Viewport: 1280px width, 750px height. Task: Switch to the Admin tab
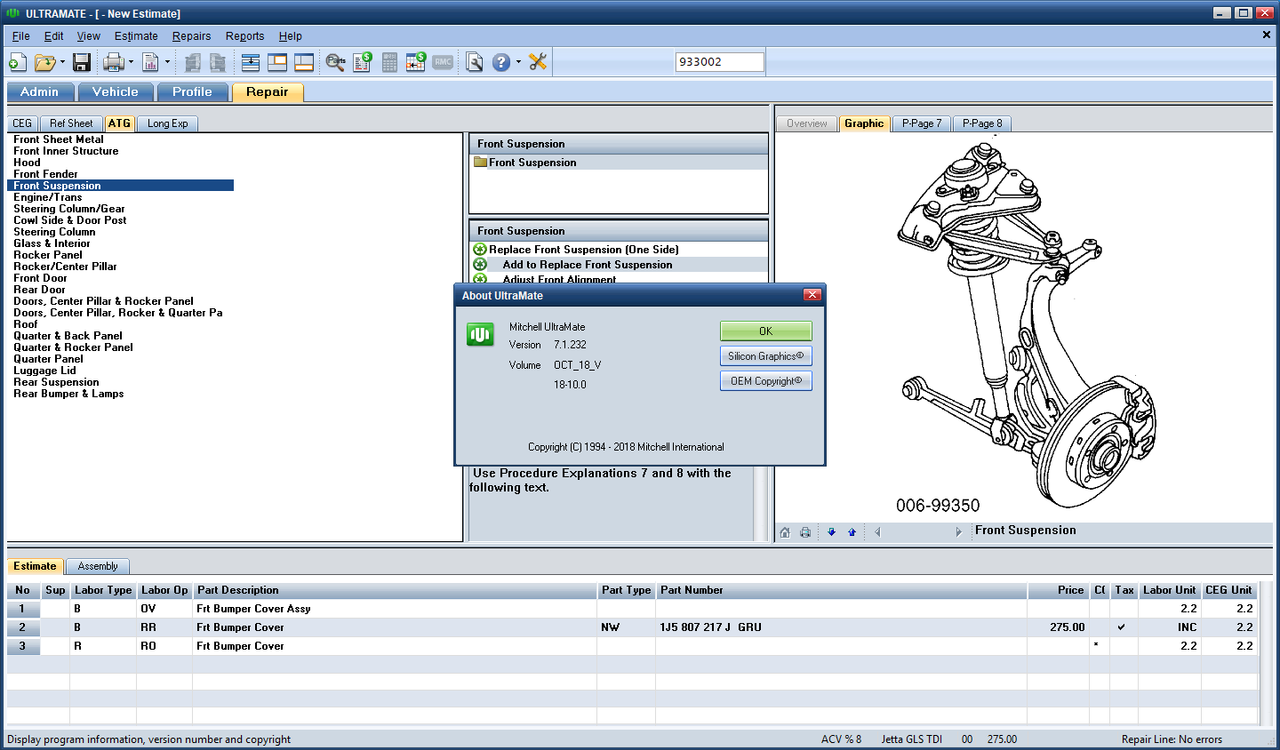coord(40,92)
